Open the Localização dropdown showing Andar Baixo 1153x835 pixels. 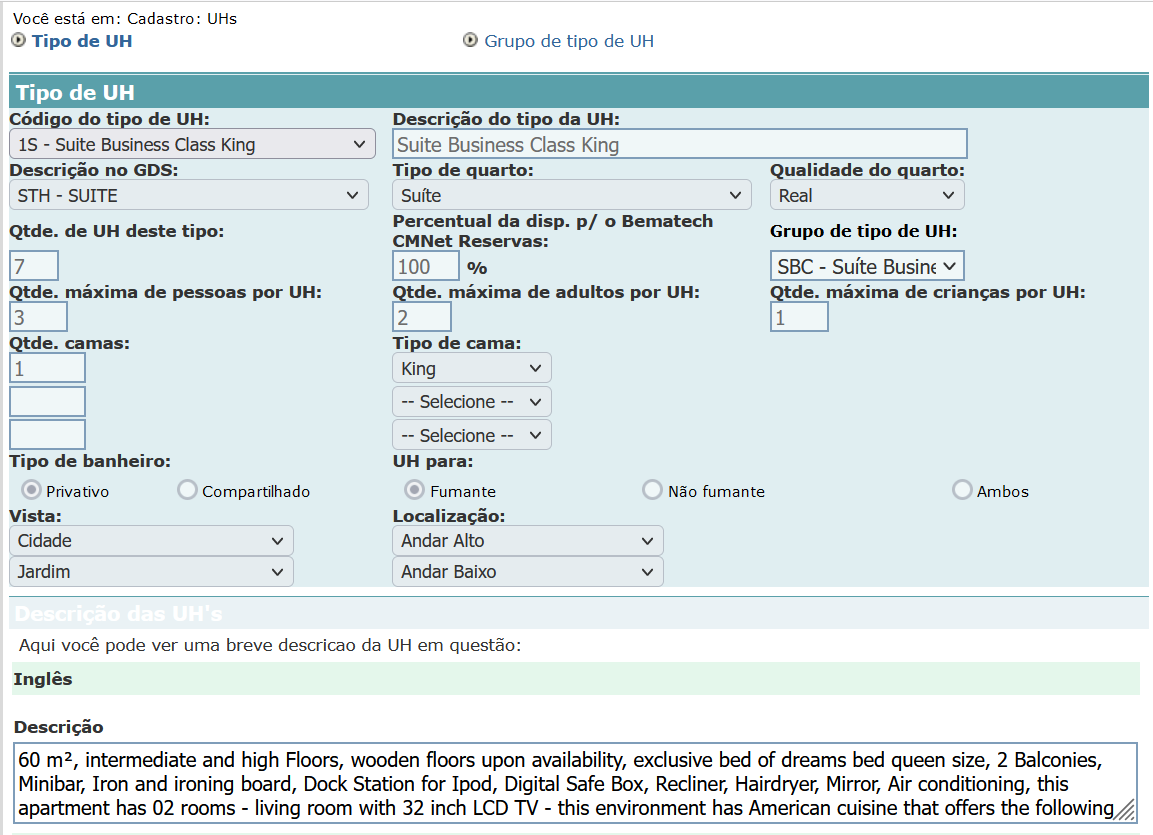[527, 571]
